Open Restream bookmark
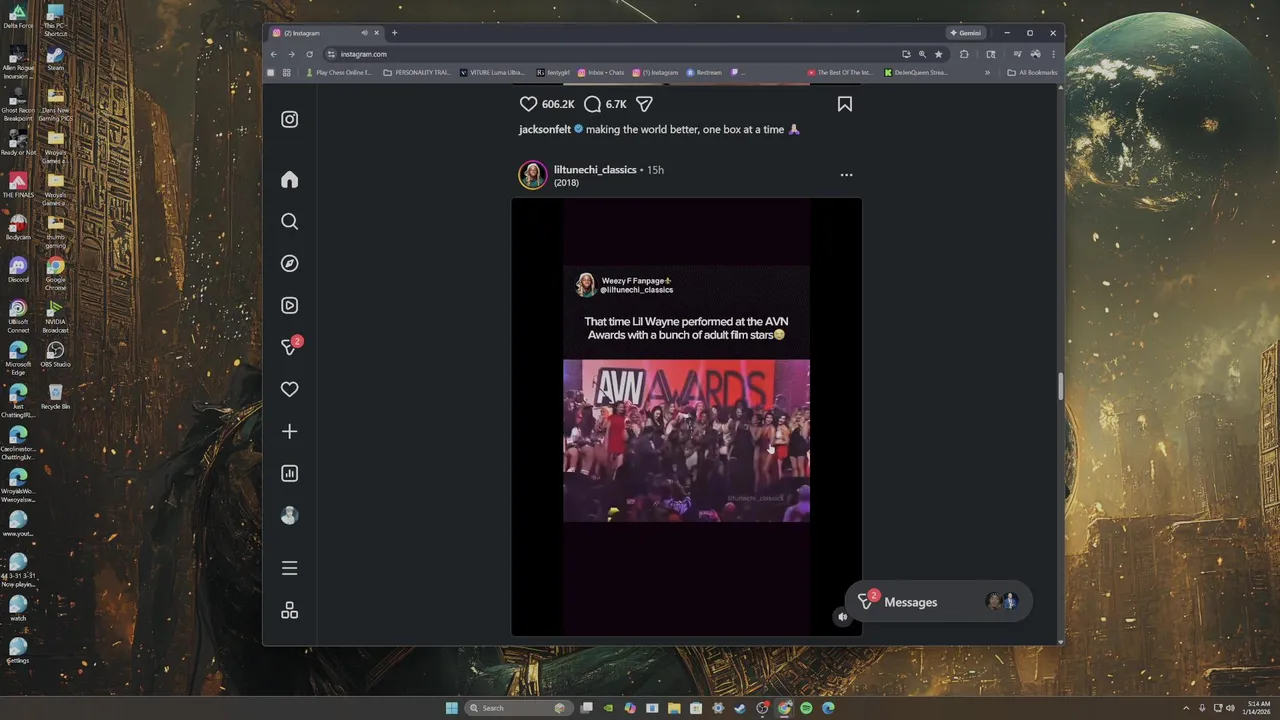Screen dimensions: 1280x720 coord(704,73)
